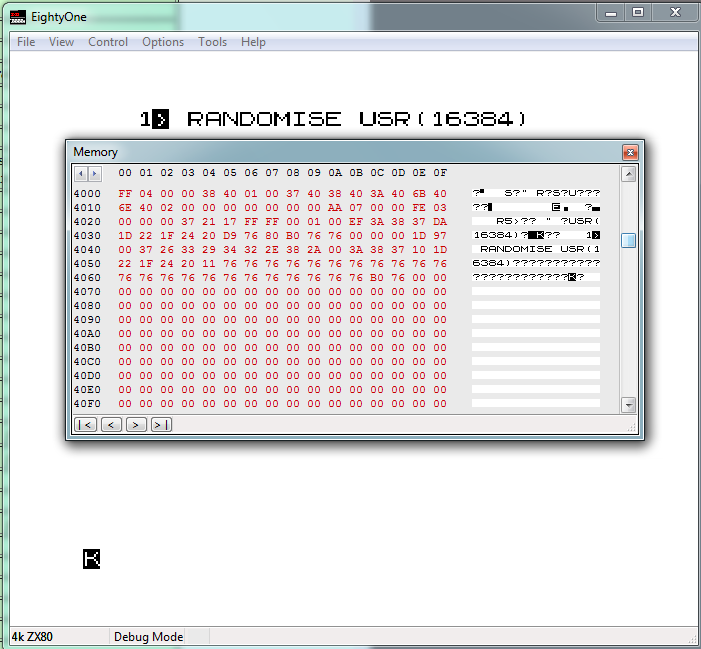Click the '4k ZX80' status bar entry
The height and width of the screenshot is (649, 701).
32,636
